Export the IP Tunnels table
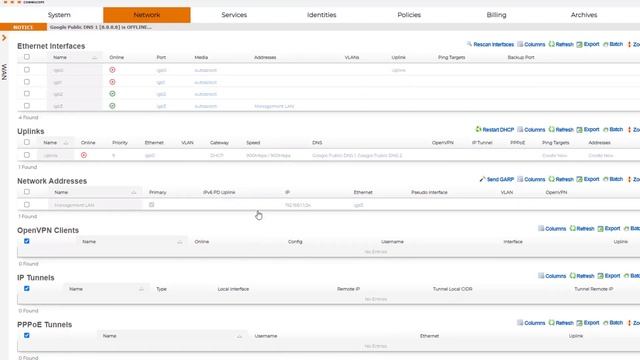Image resolution: width=640 pixels, height=360 pixels. (609, 276)
